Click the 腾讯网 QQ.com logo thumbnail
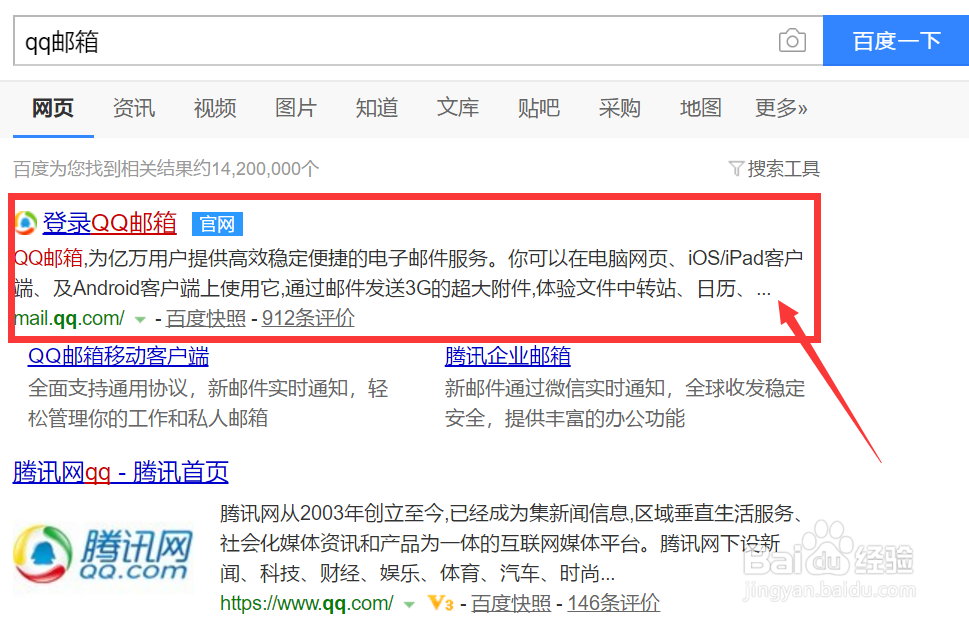Image resolution: width=969 pixels, height=623 pixels. coord(103,555)
